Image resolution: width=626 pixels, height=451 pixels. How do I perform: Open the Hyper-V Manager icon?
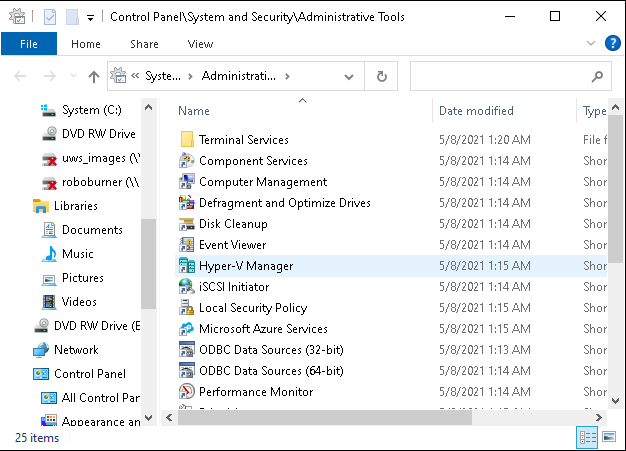[x=187, y=266]
